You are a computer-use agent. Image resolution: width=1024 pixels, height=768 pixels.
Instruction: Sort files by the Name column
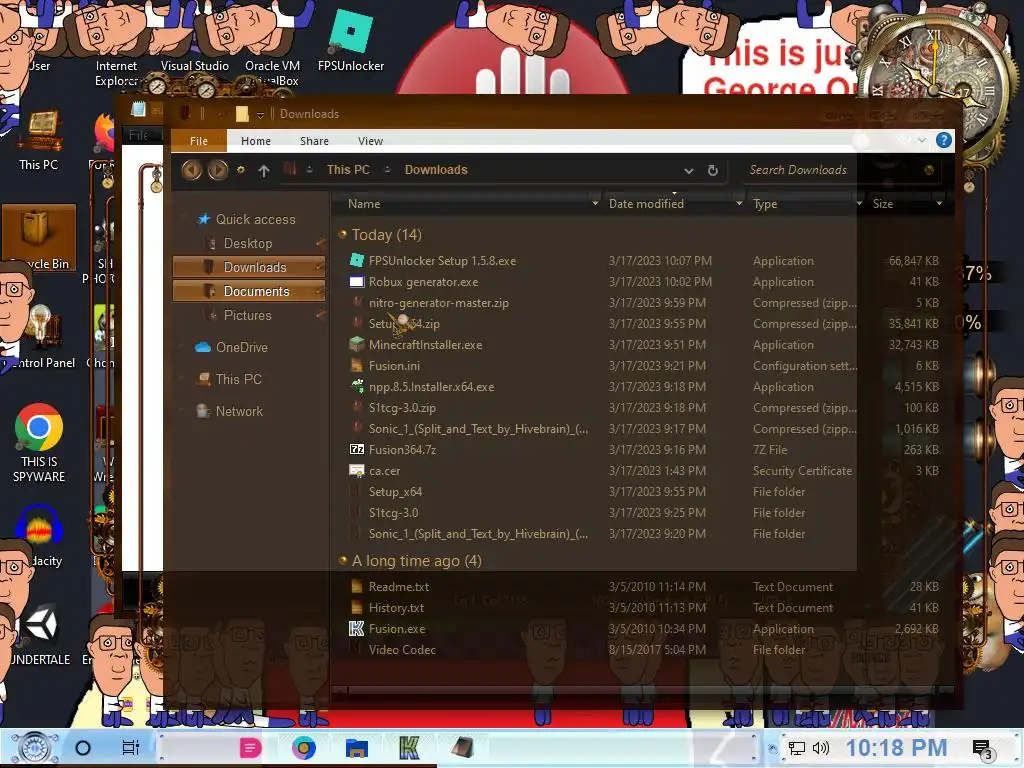[364, 204]
